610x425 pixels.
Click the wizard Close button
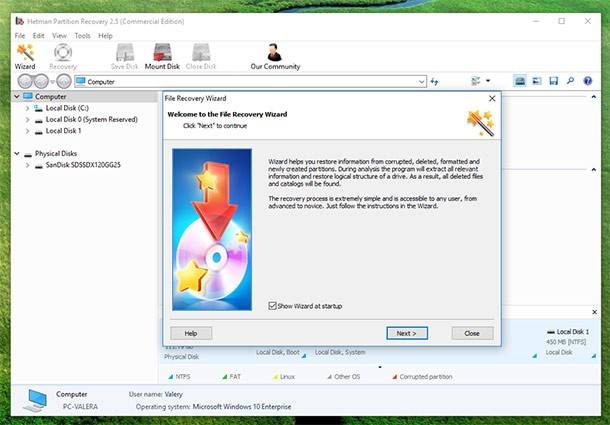coord(472,333)
